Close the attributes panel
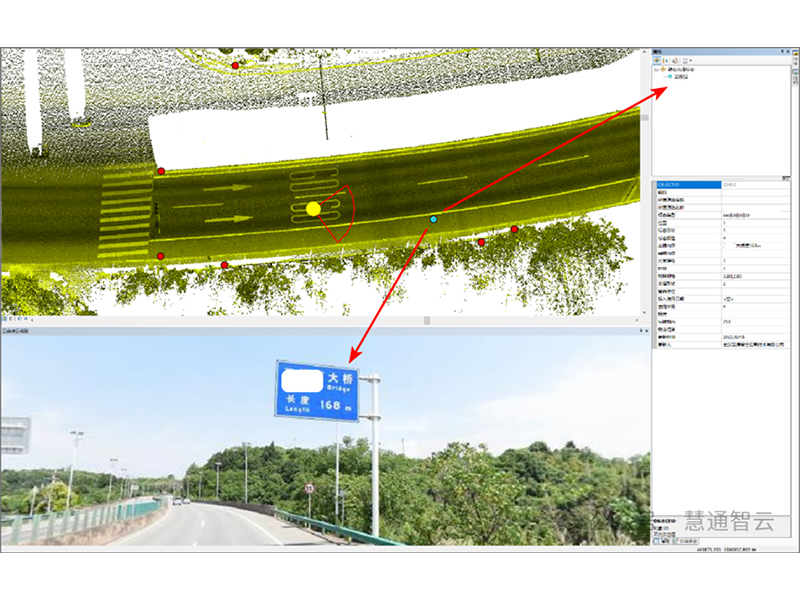The height and width of the screenshot is (600, 800). tap(789, 52)
